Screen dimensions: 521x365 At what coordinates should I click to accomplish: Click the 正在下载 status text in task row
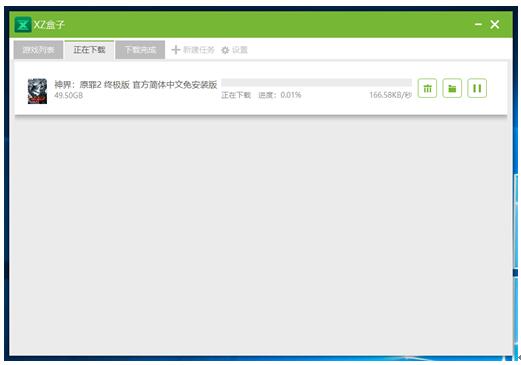pos(236,95)
